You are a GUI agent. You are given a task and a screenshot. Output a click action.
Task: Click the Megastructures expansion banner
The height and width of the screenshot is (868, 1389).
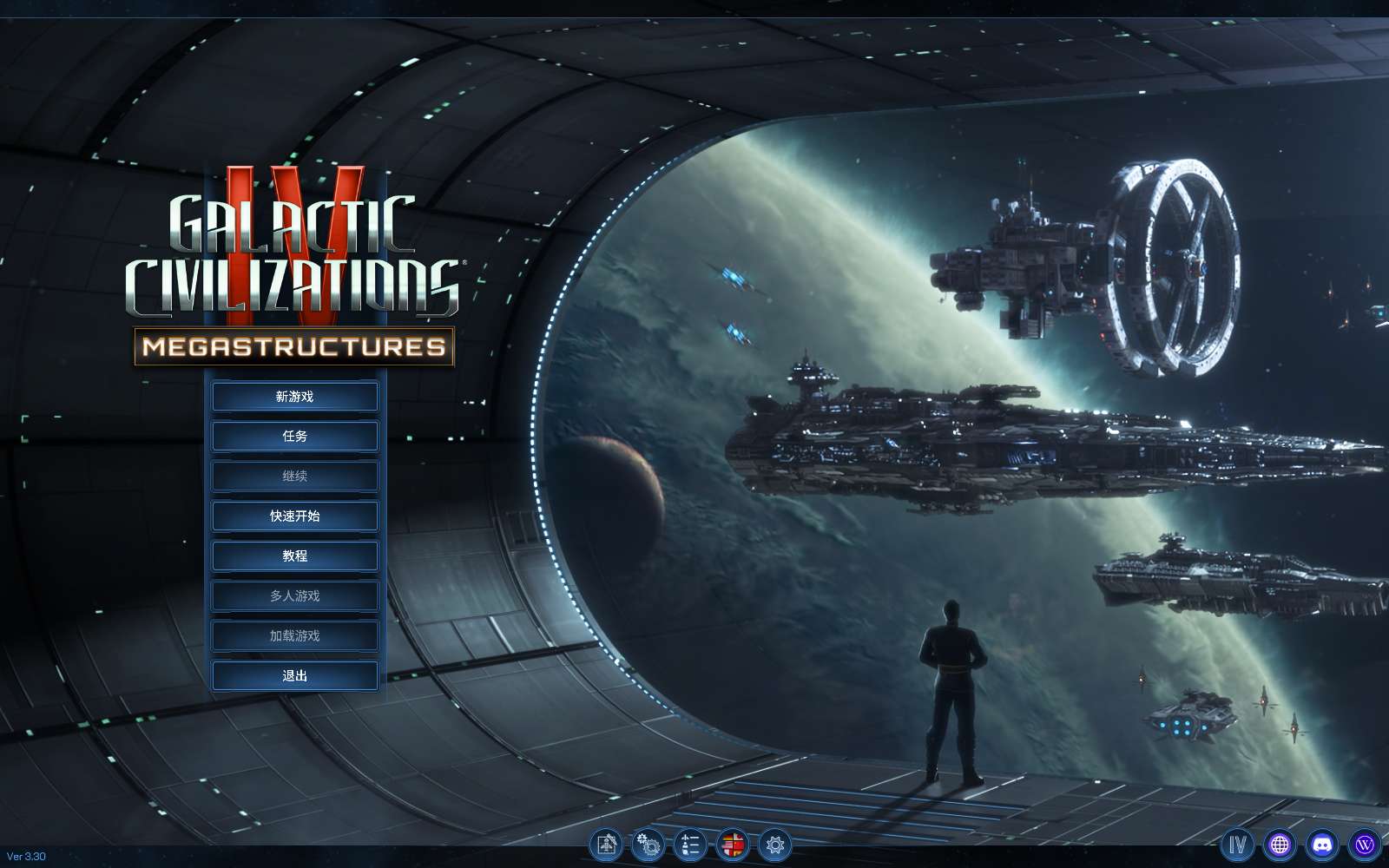tap(293, 346)
